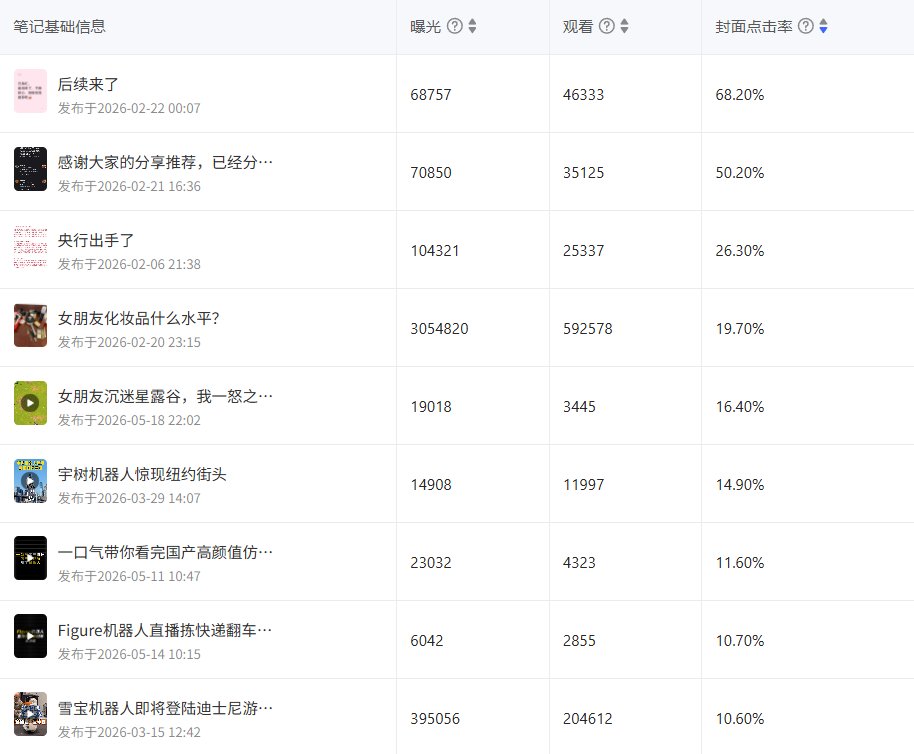The width and height of the screenshot is (914, 754).
Task: Open note 一口气带你看完国产高颜值仿
Action: point(165,553)
